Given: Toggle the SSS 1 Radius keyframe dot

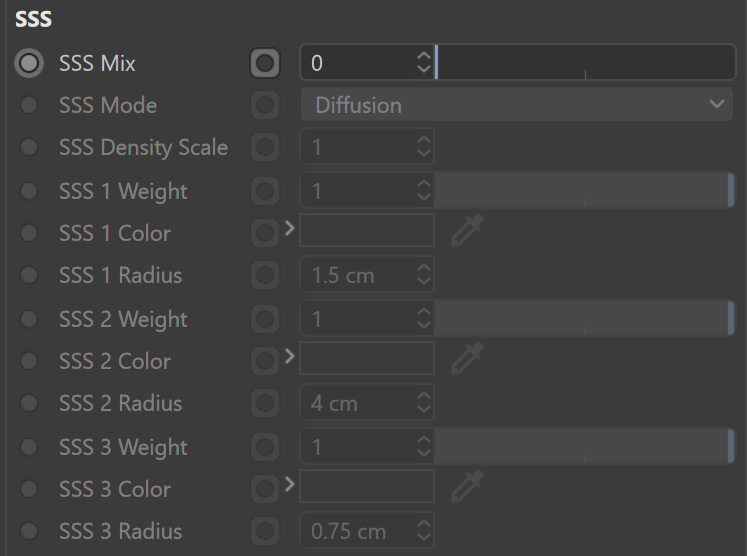Looking at the screenshot, I should (x=29, y=275).
